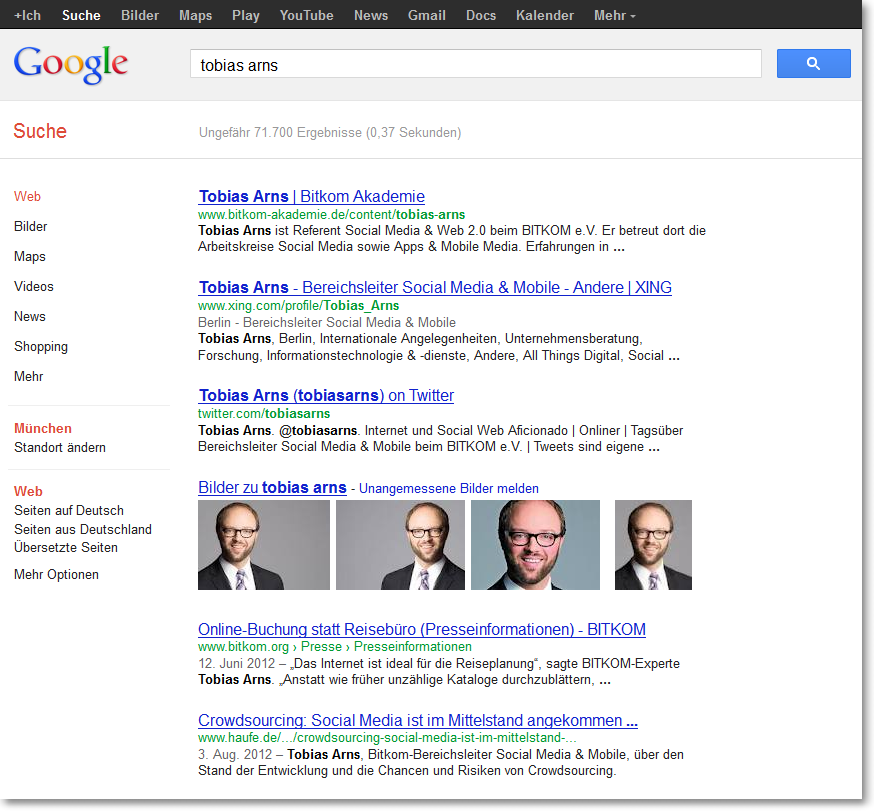Click www.xing.com/profile/Tobias_Arns URL
874x811 pixels.
299,305
